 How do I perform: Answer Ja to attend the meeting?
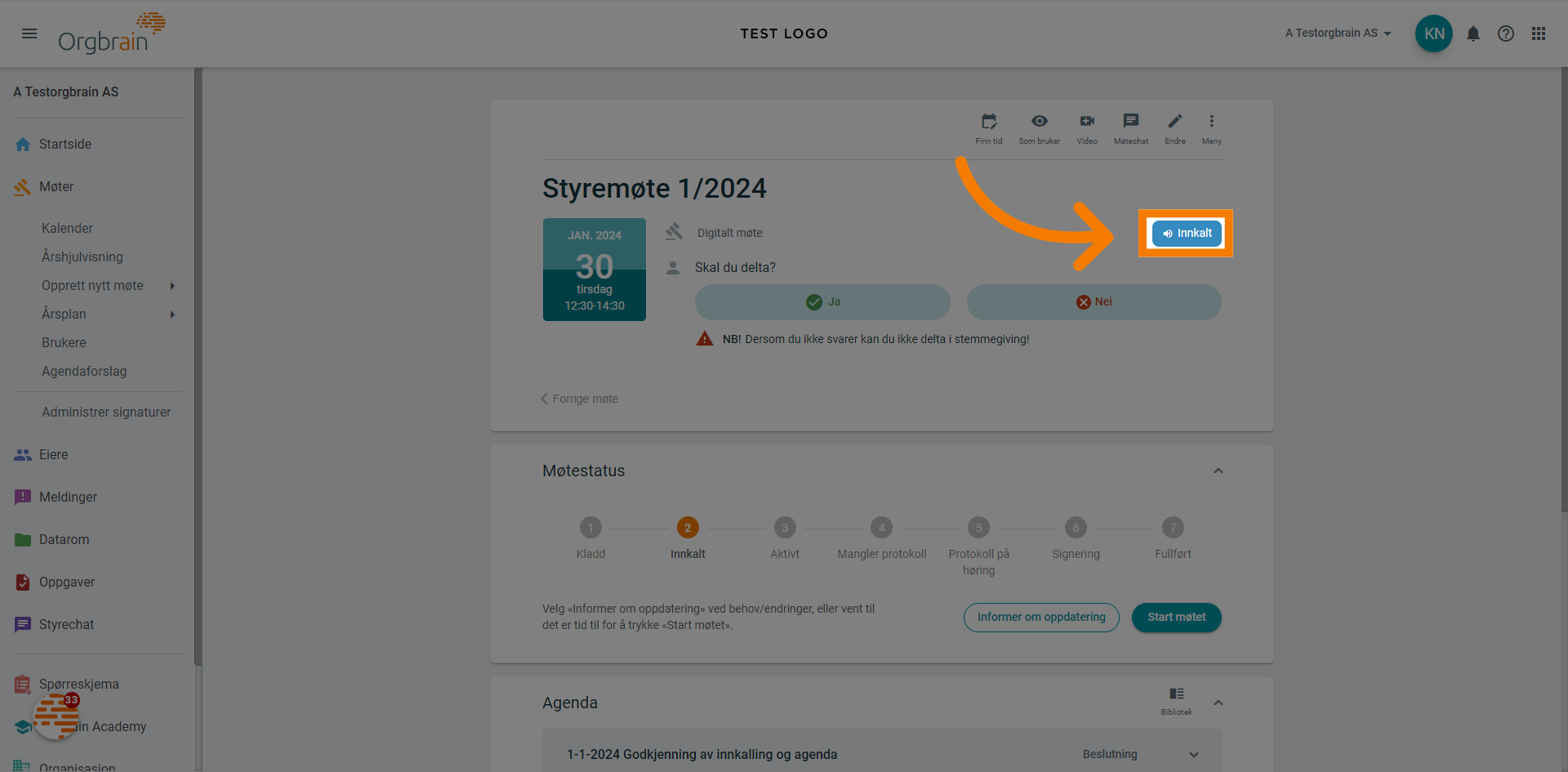[x=822, y=301]
